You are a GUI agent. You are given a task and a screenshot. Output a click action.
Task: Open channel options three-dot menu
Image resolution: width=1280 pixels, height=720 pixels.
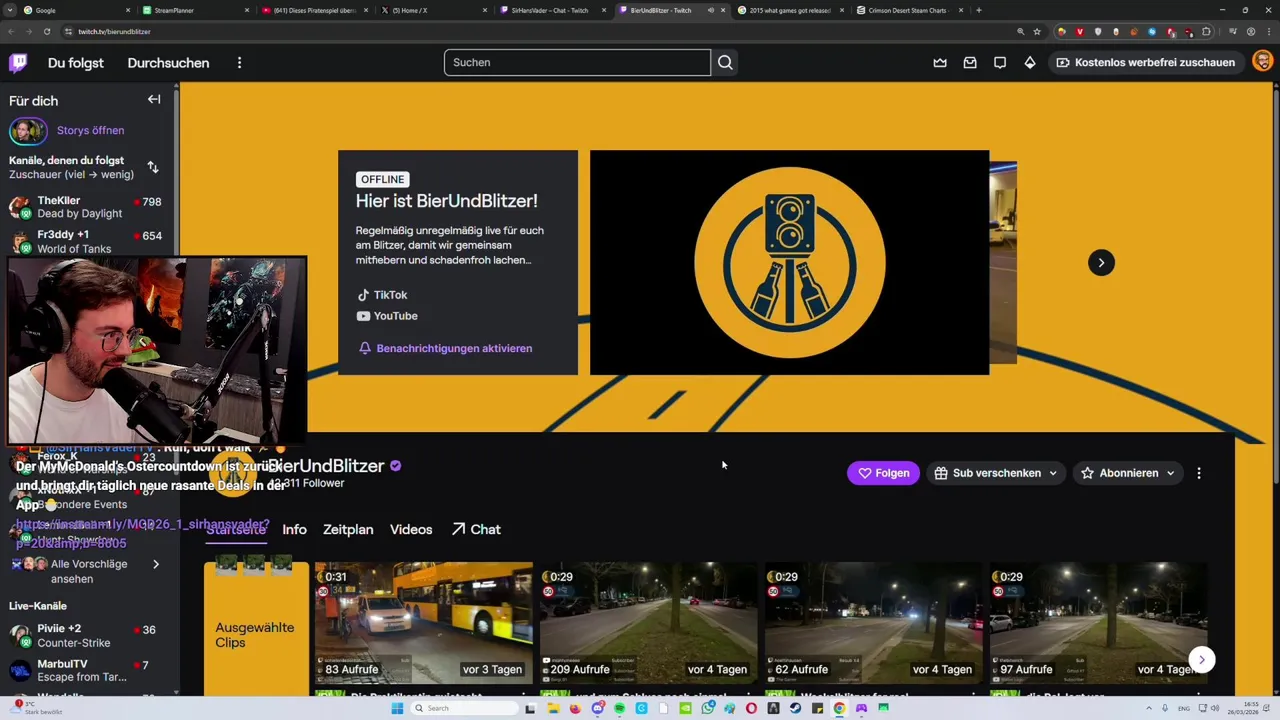[1199, 473]
